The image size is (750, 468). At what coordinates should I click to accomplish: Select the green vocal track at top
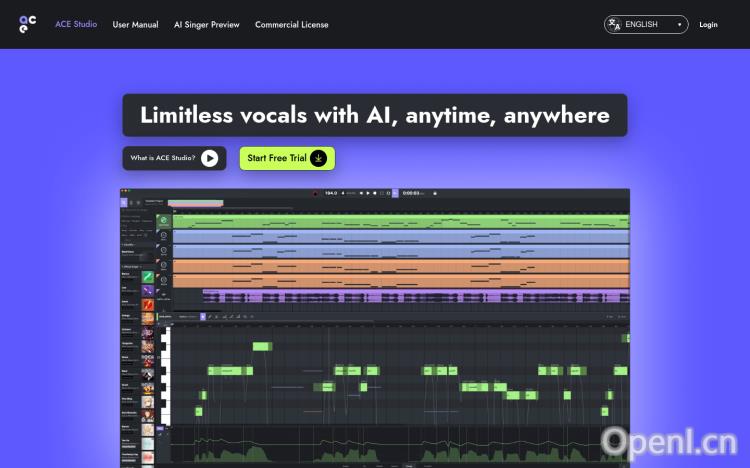(x=400, y=221)
